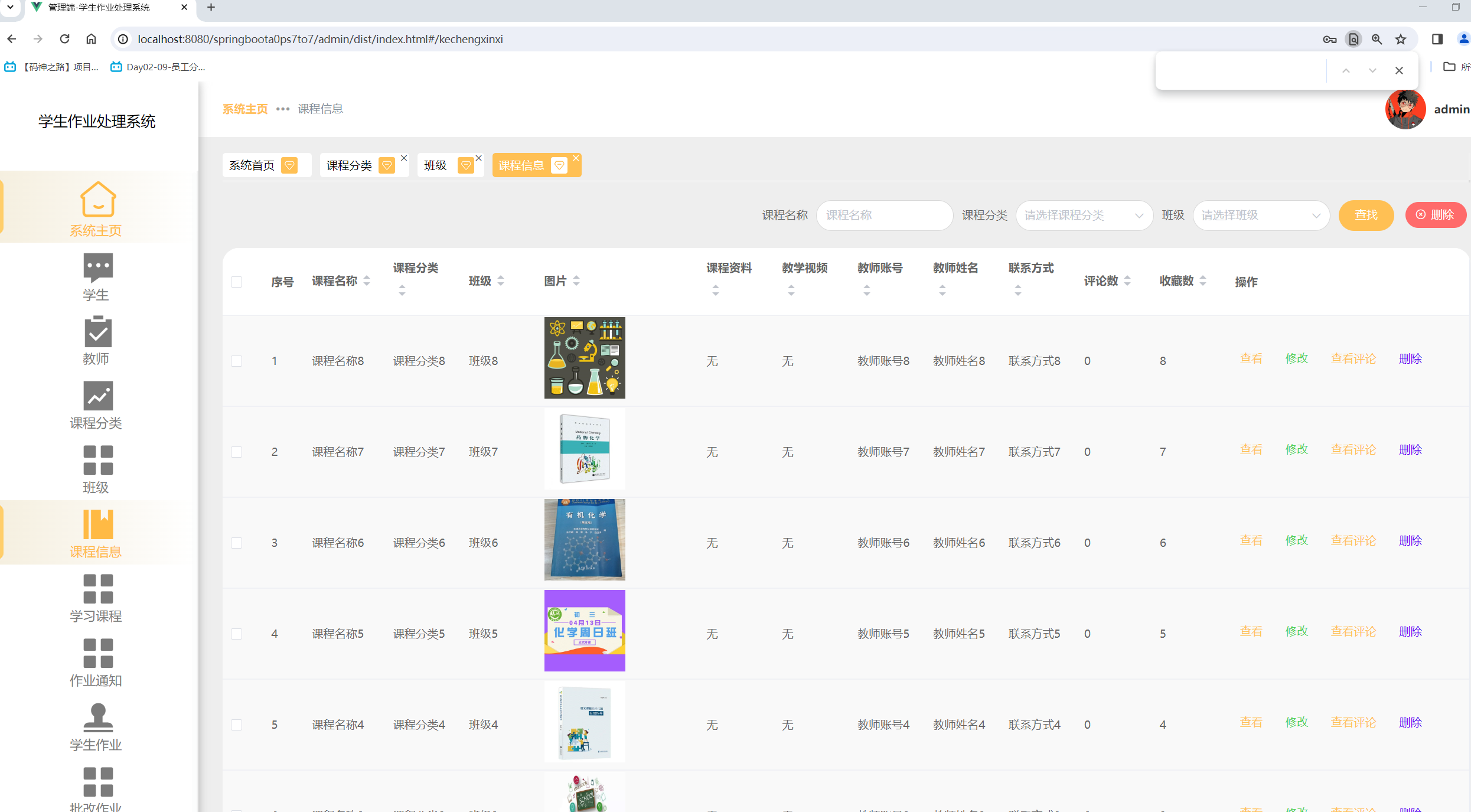Image resolution: width=1471 pixels, height=812 pixels.
Task: Click the browser bookmark star icon
Action: (x=1400, y=39)
